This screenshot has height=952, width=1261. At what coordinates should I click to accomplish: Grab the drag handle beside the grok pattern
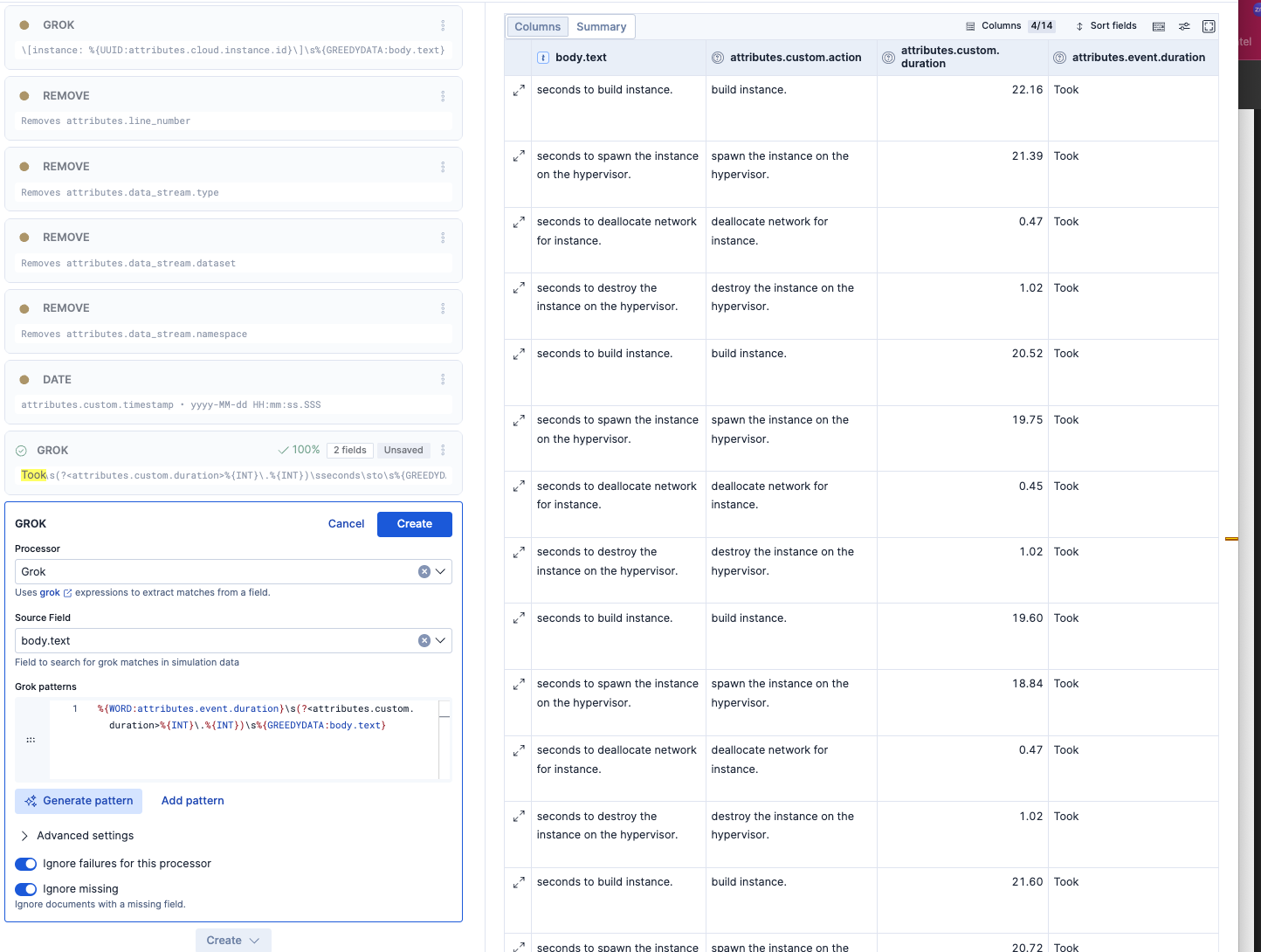coord(31,740)
